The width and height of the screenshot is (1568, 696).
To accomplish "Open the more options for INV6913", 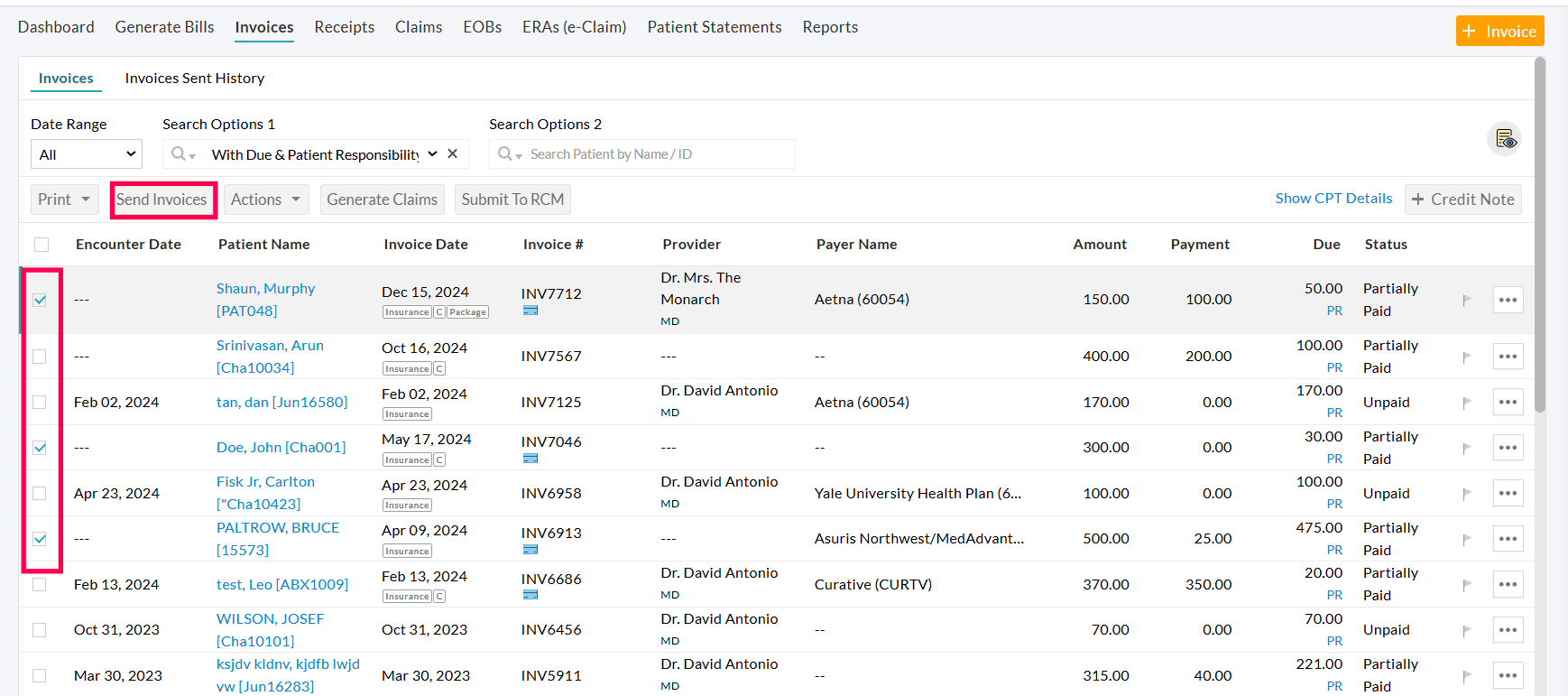I will point(1508,539).
